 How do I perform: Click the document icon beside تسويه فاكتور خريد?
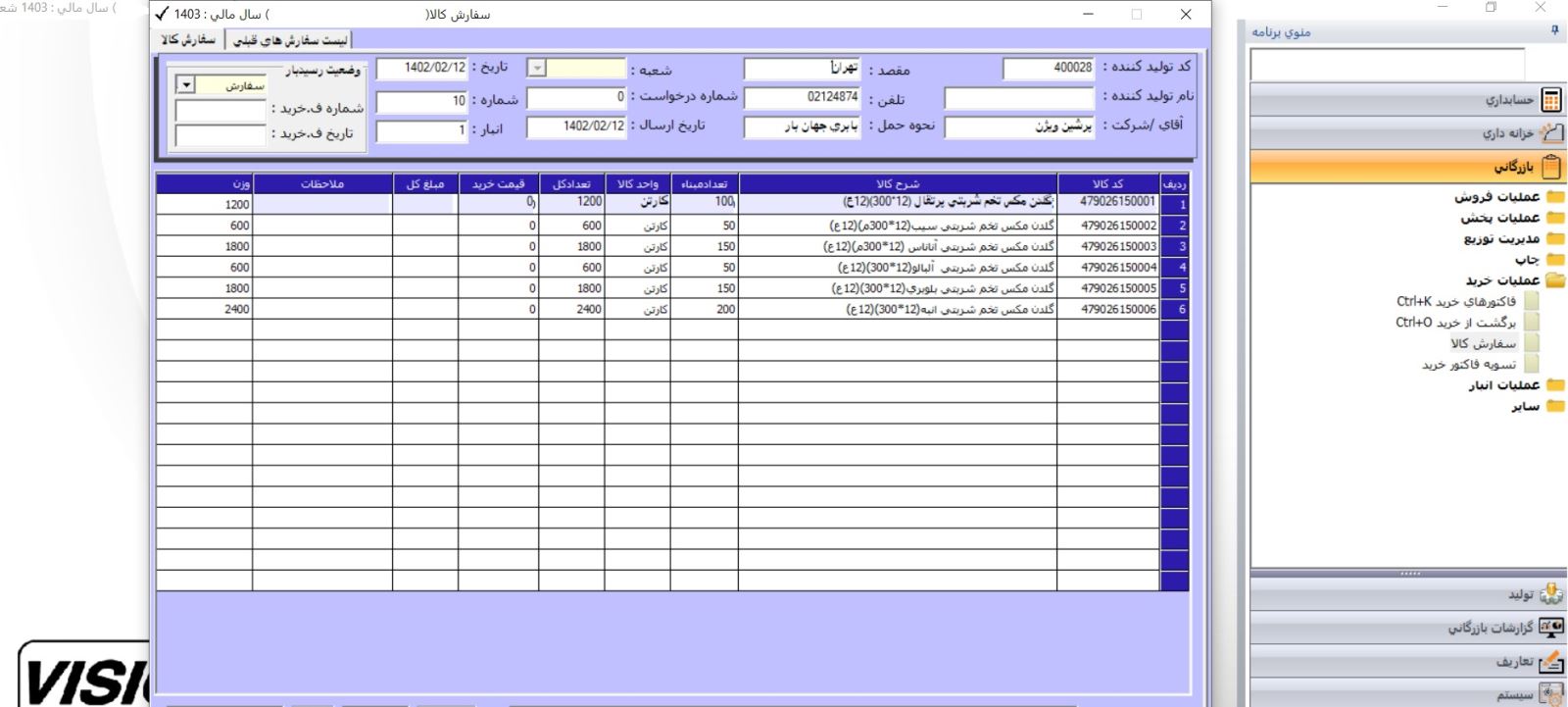[1532, 364]
